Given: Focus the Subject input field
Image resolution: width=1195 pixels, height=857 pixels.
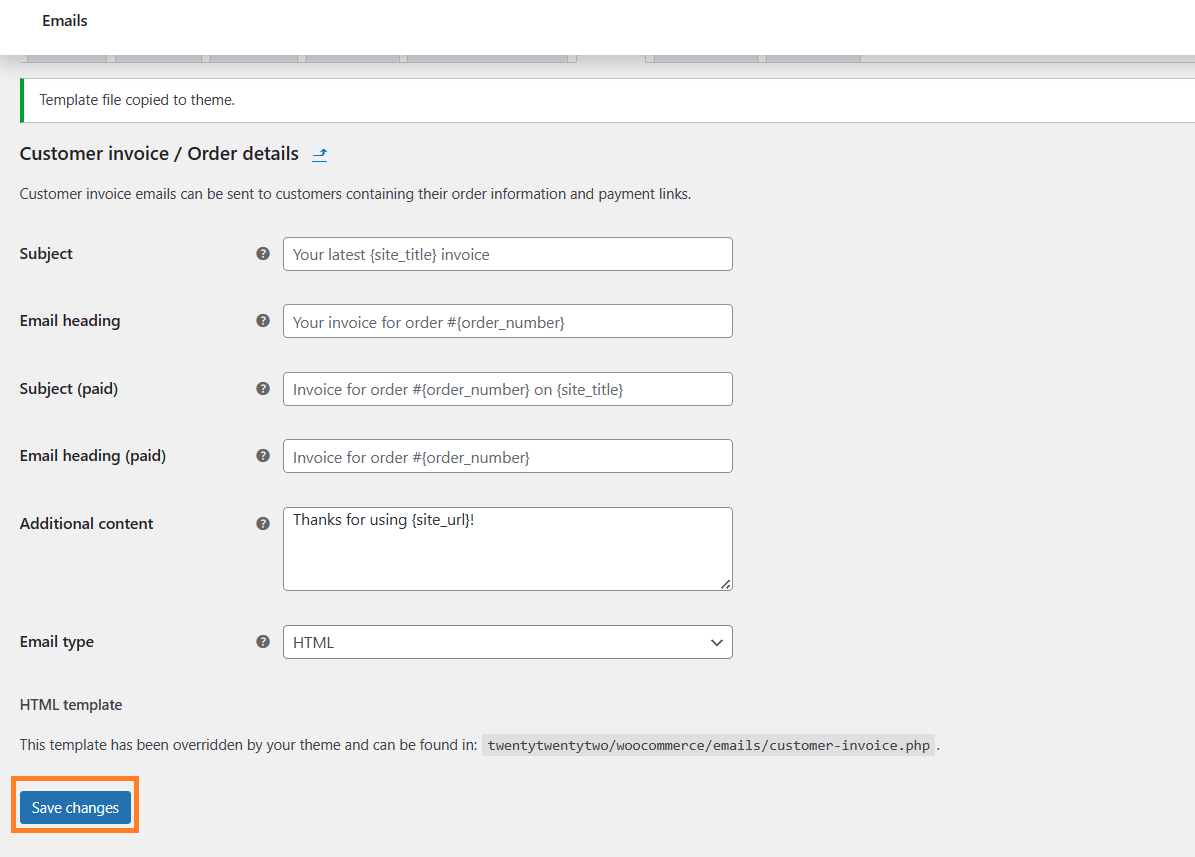Looking at the screenshot, I should tap(508, 254).
